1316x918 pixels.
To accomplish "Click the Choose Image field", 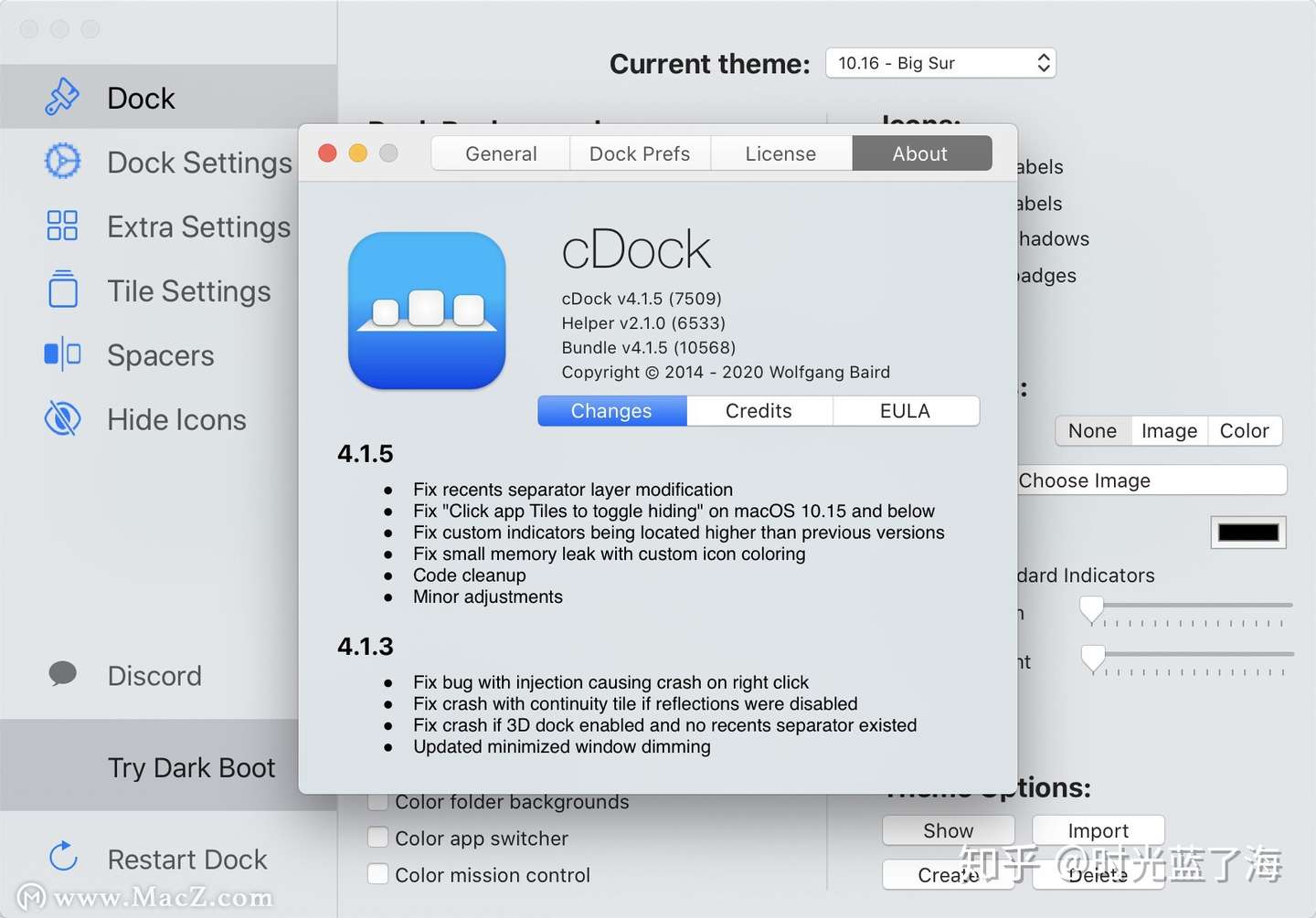I will click(1151, 480).
